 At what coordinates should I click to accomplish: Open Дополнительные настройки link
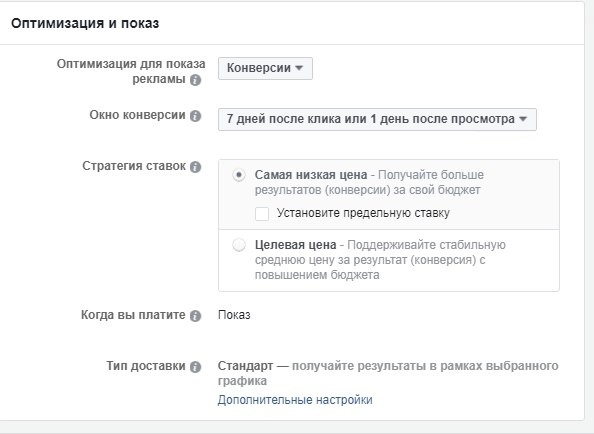[x=295, y=400]
